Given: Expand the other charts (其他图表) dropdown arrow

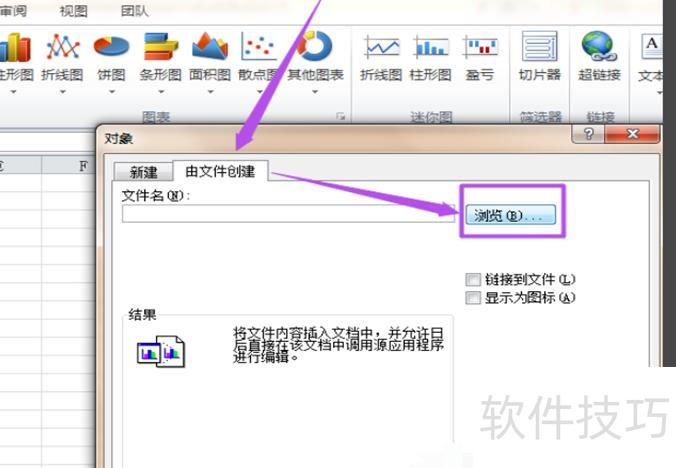Looking at the screenshot, I should coord(315,92).
